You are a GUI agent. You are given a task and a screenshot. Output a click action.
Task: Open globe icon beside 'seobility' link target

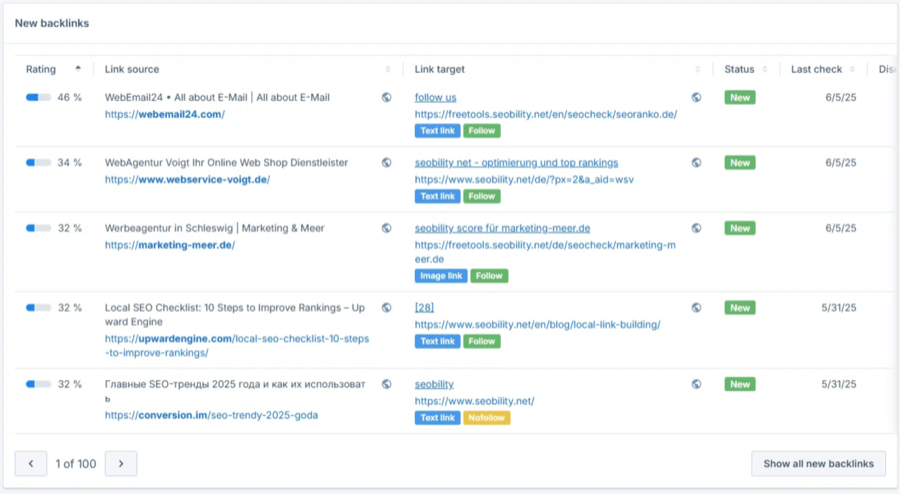tap(696, 384)
